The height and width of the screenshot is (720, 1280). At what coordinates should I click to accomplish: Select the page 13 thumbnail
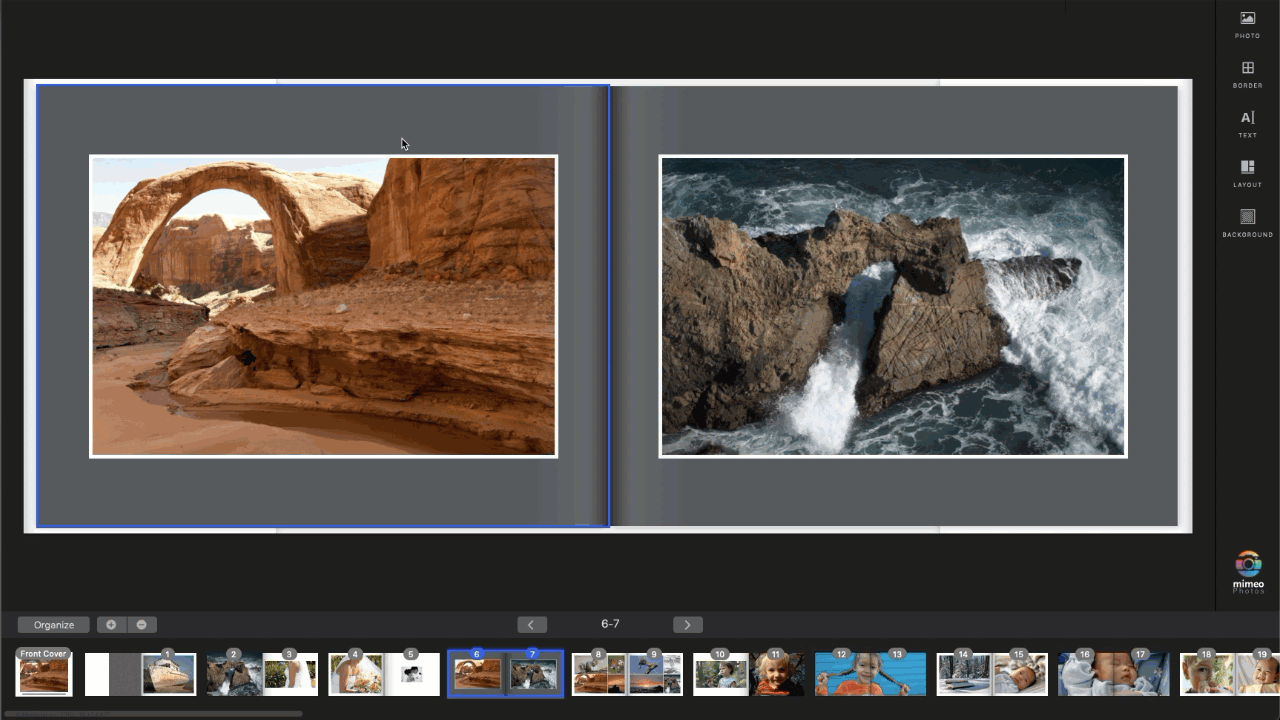point(899,674)
